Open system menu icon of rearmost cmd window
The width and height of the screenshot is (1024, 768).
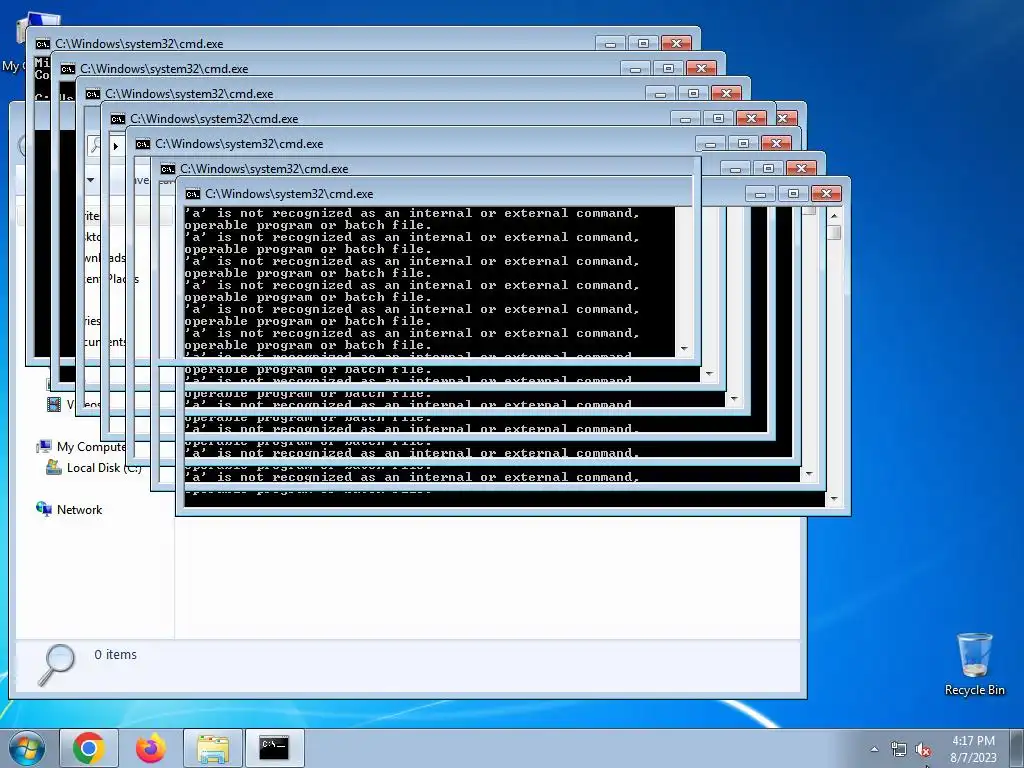point(42,44)
